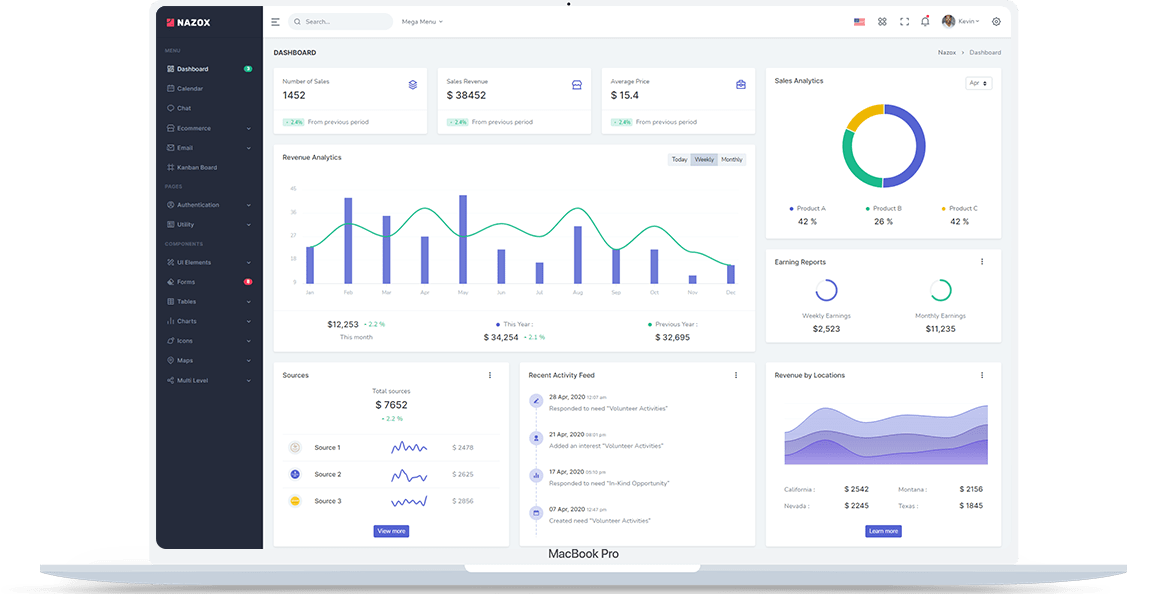Click the 21 Apr activity user icon
This screenshot has height=594, width=1175.
click(536, 438)
